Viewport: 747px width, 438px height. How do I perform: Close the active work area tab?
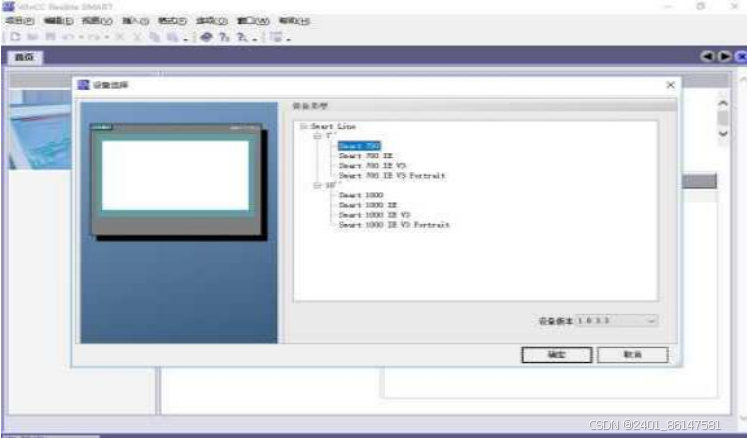tap(740, 57)
